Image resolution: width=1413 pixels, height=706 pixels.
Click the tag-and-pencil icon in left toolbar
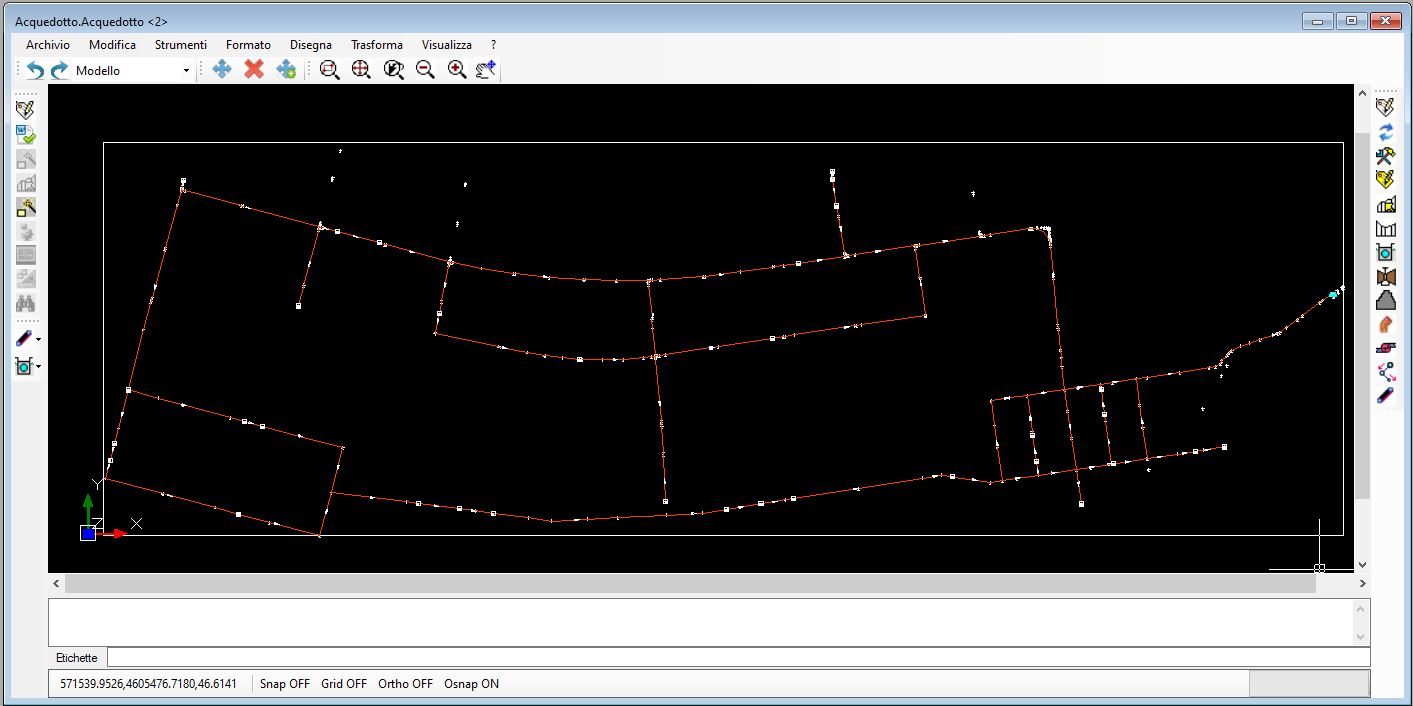pyautogui.click(x=26, y=110)
